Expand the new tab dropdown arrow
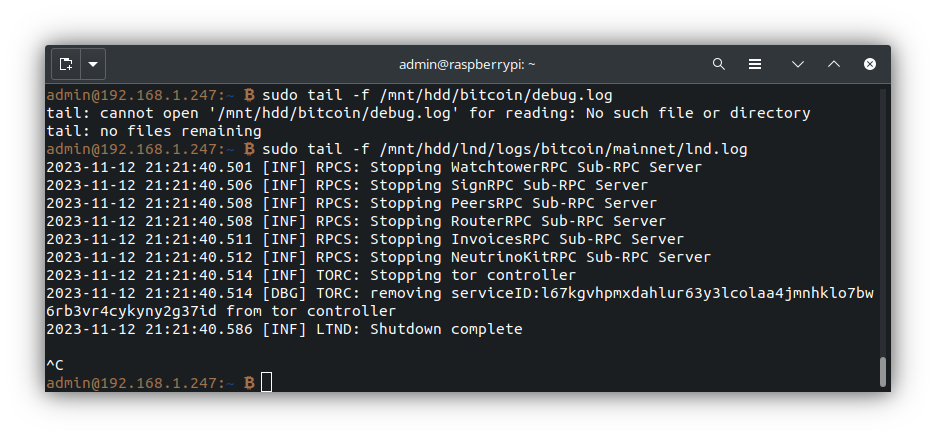The image size is (936, 437). coord(93,64)
